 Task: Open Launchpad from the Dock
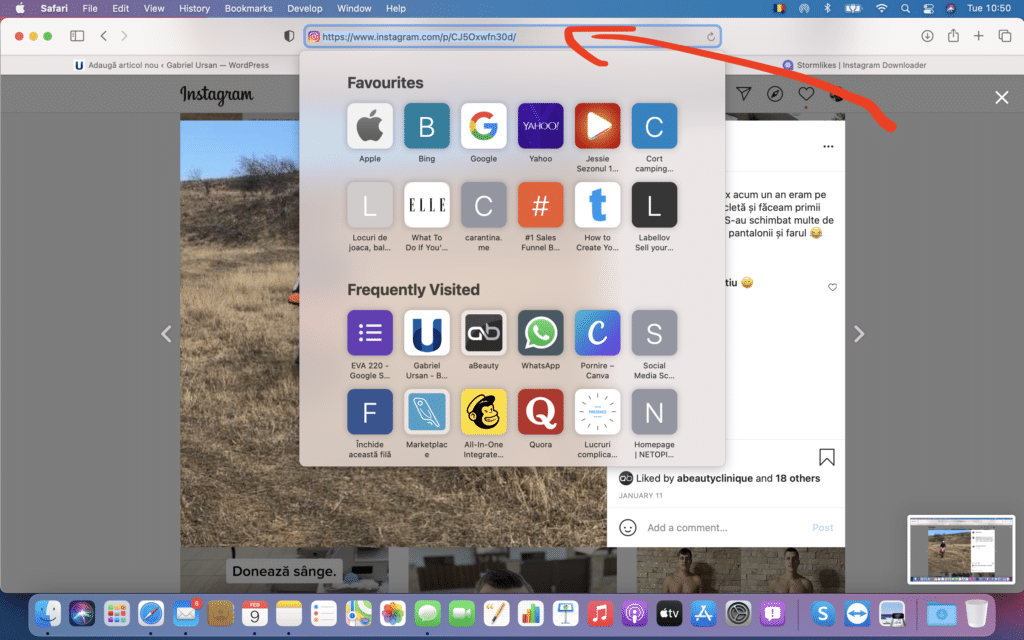coord(116,613)
